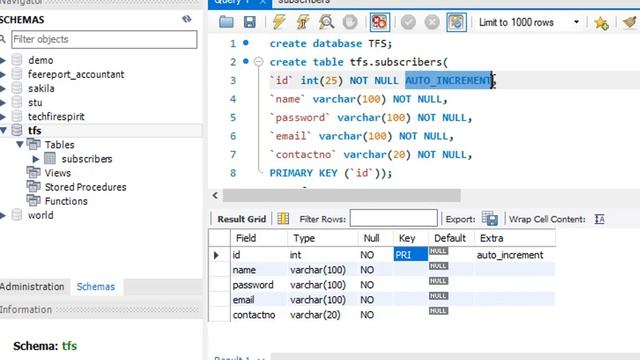640x360 pixels.
Task: Click the line 2 statement marker dot
Action: (x=246, y=61)
